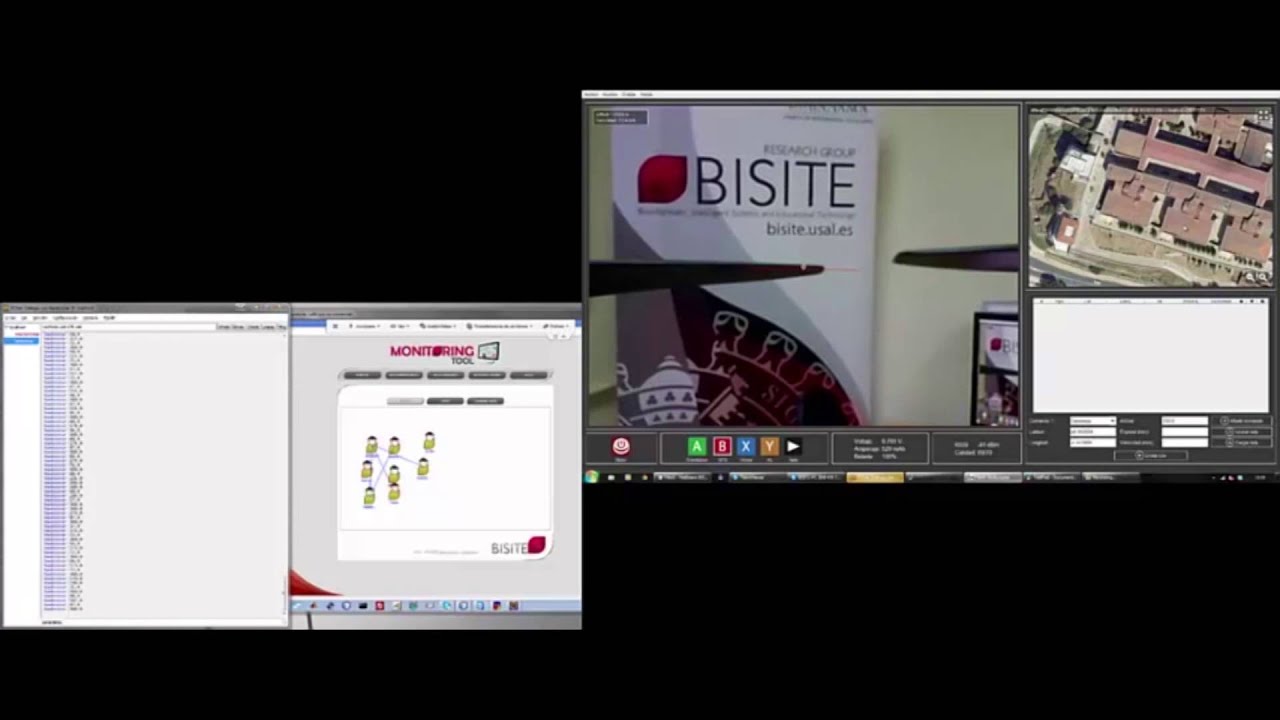
Task: Click the address field in the log window
Action: click(128, 327)
